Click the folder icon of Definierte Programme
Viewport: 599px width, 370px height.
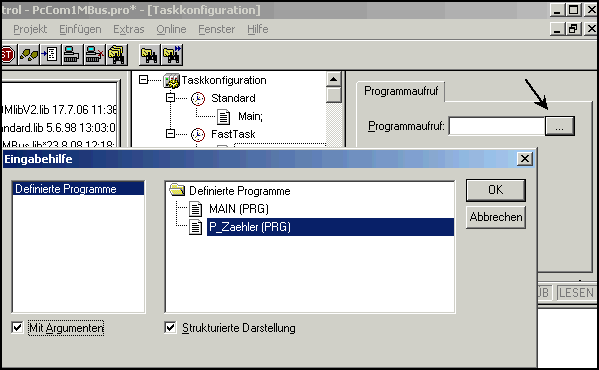click(x=177, y=190)
